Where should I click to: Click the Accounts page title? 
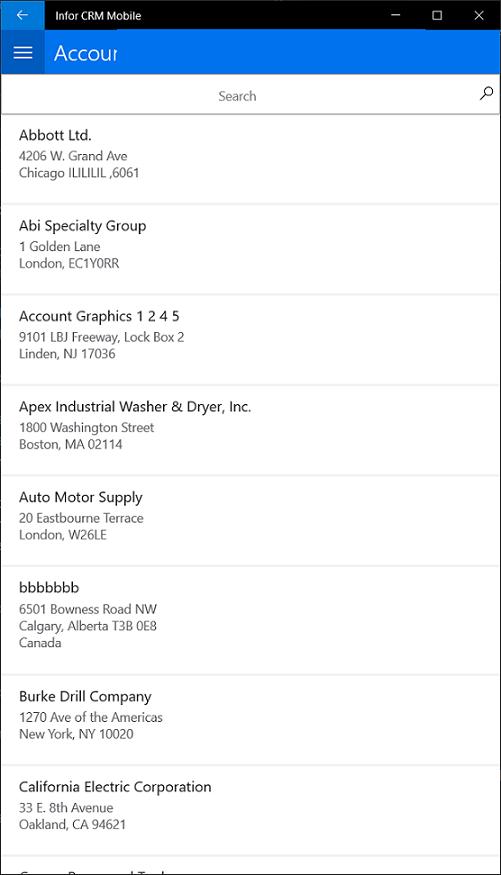click(85, 53)
